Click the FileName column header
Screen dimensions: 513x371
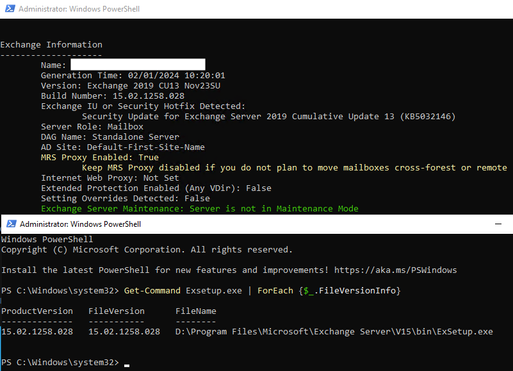coord(196,311)
